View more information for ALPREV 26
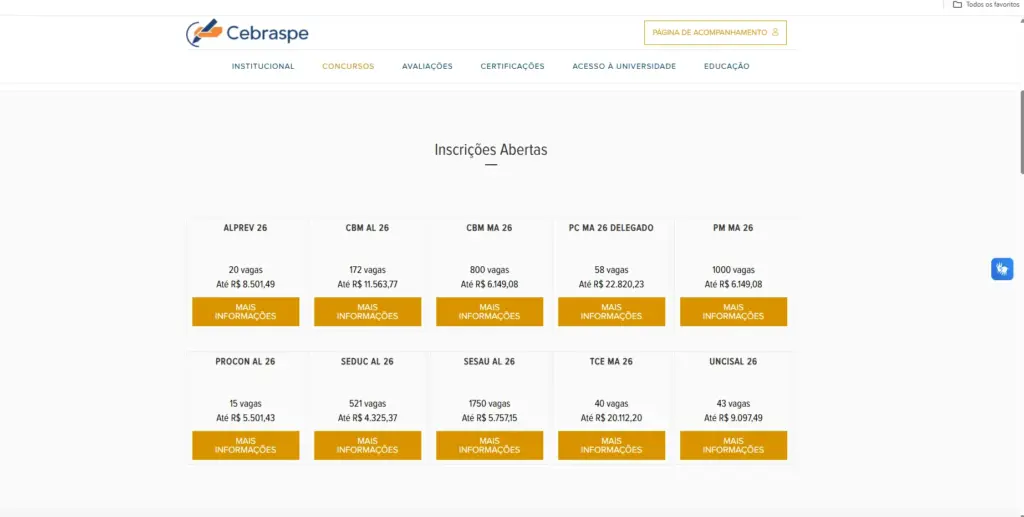Viewport: 1024px width, 517px height. coord(246,311)
